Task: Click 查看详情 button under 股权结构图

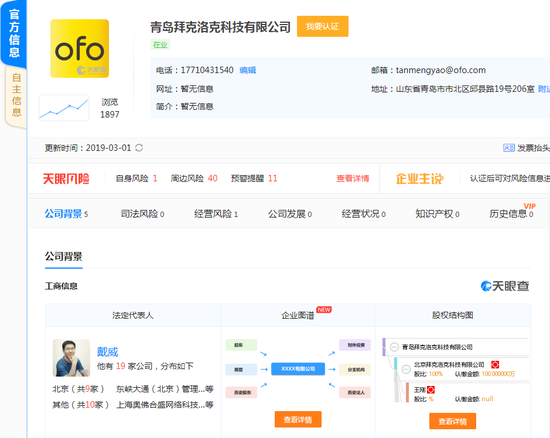Action: pos(452,421)
